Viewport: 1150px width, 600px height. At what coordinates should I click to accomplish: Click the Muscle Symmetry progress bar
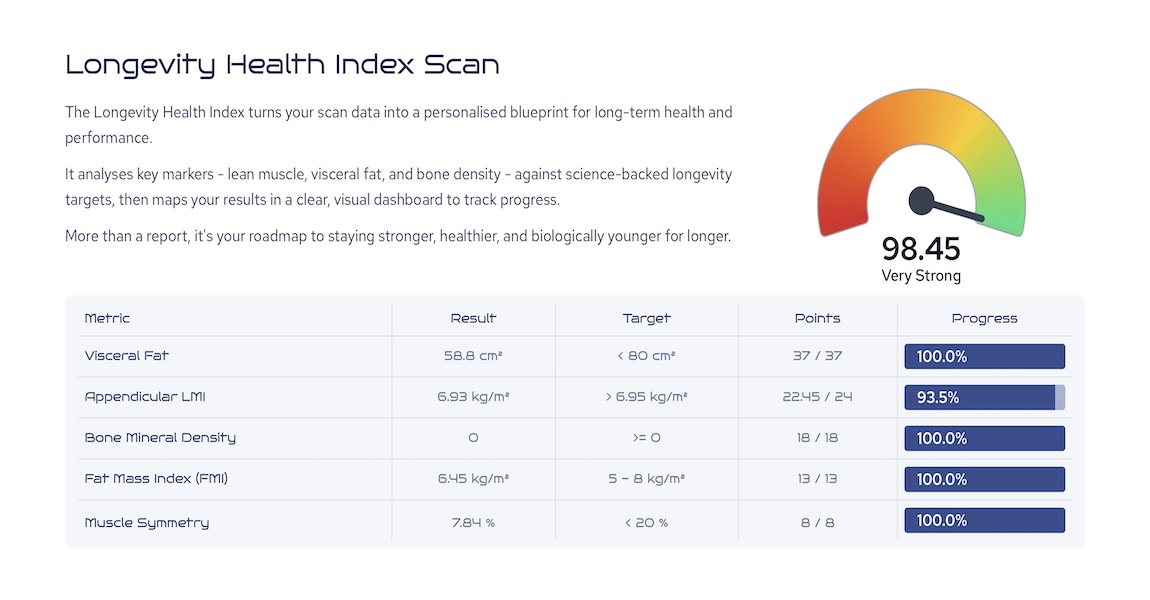point(984,521)
